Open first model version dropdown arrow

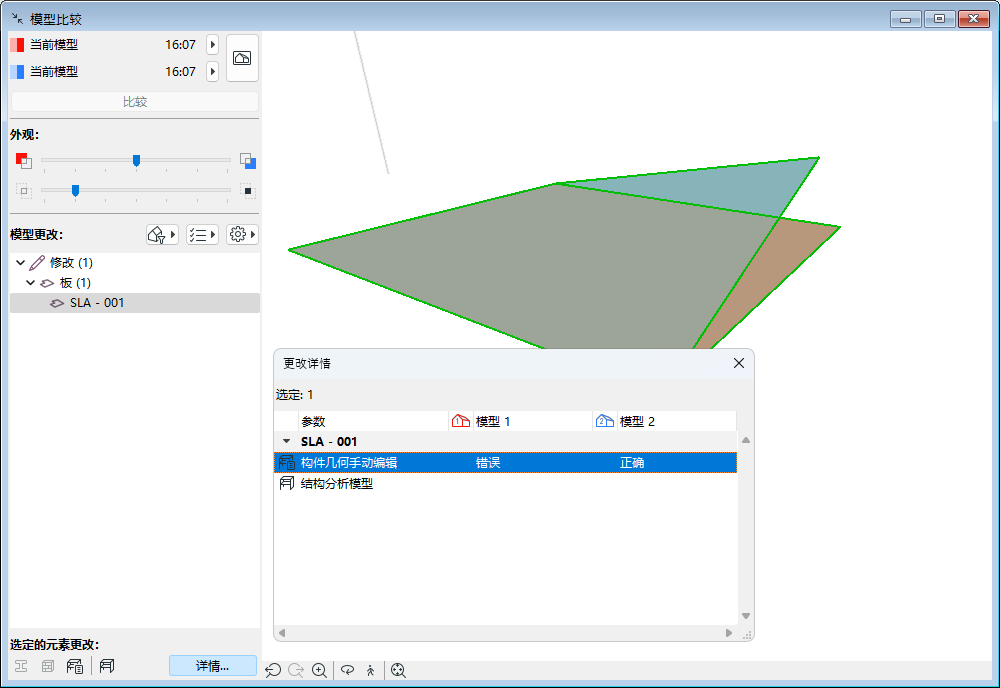pyautogui.click(x=212, y=45)
